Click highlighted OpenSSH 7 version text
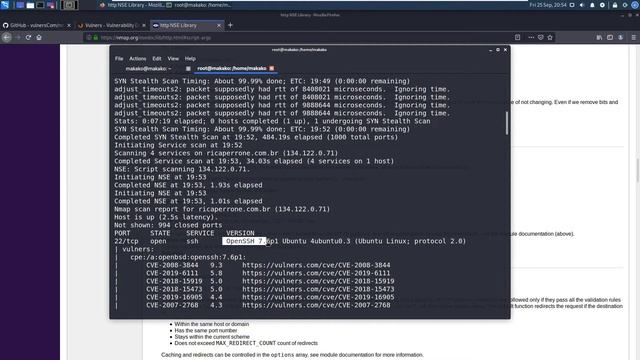Image resolution: width=640 pixels, height=360 pixels. pos(244,241)
